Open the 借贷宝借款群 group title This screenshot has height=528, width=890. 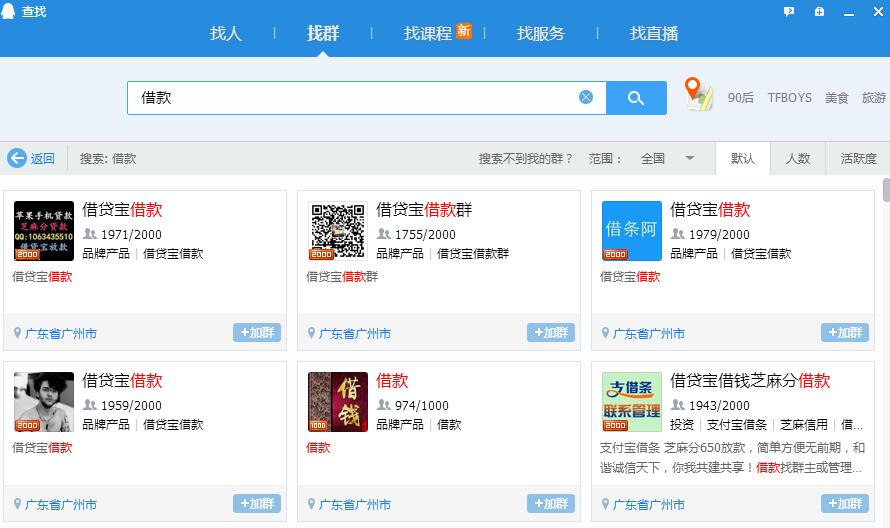pyautogui.click(x=424, y=209)
